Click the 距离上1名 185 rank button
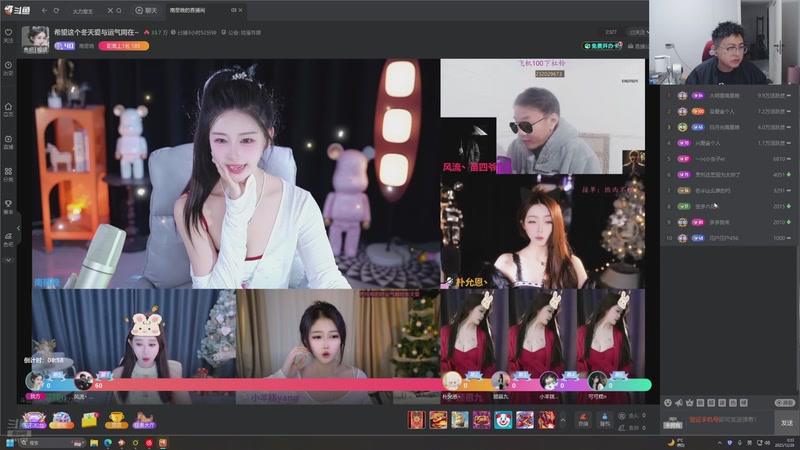The image size is (800, 450). [x=124, y=46]
